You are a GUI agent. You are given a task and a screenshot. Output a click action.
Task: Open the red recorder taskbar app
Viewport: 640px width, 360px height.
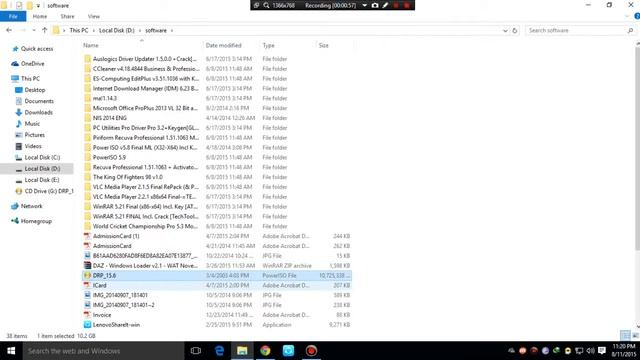coord(311,351)
